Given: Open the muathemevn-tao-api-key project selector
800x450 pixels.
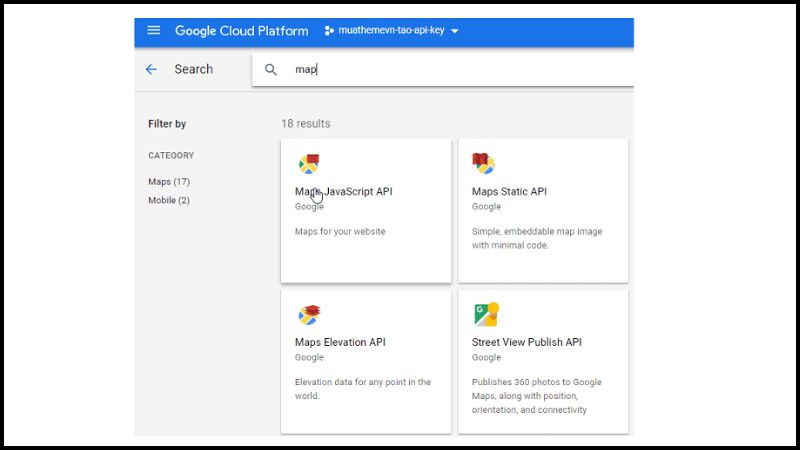Looking at the screenshot, I should click(391, 31).
